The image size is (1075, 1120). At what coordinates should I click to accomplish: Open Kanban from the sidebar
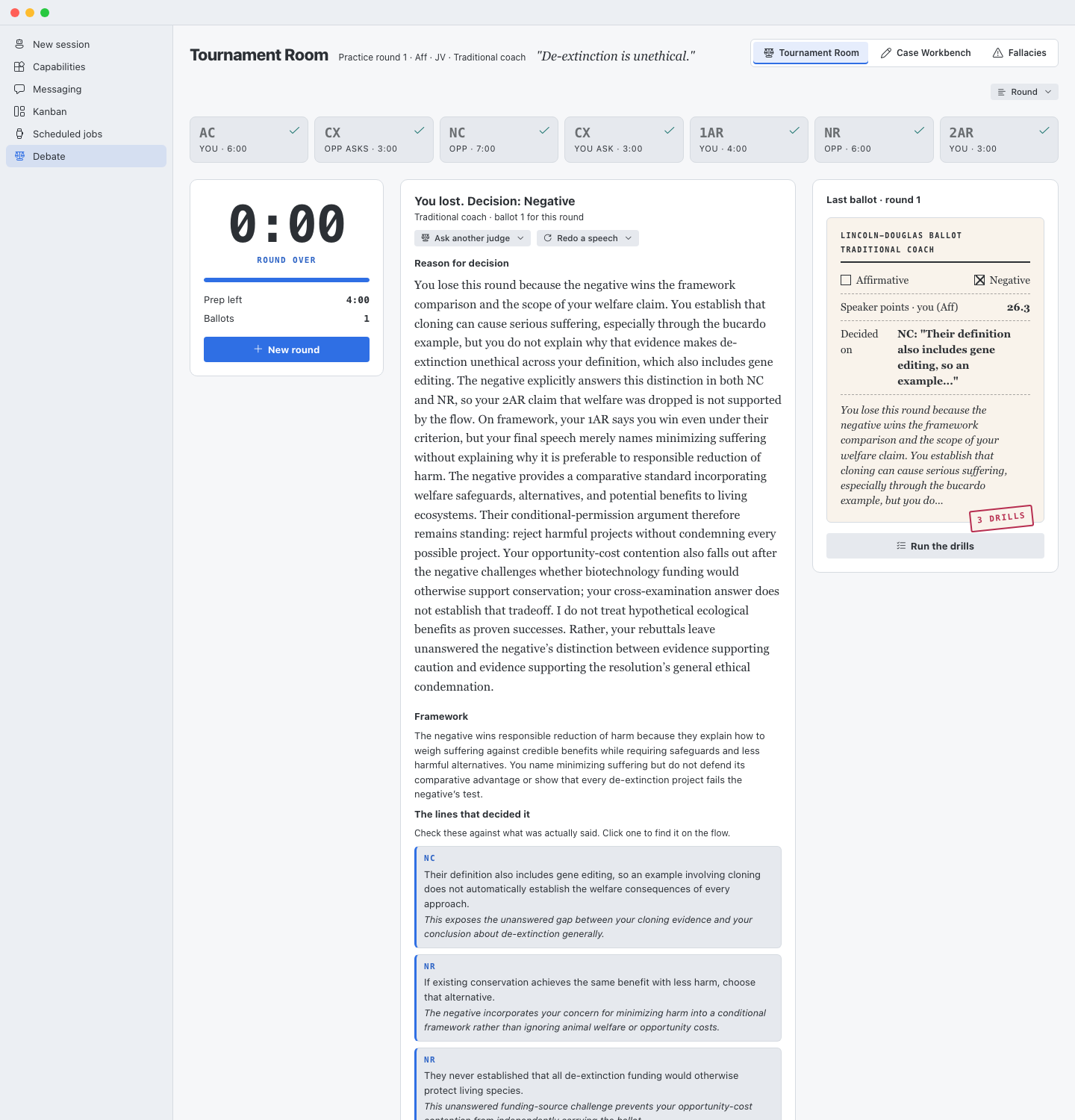point(86,111)
